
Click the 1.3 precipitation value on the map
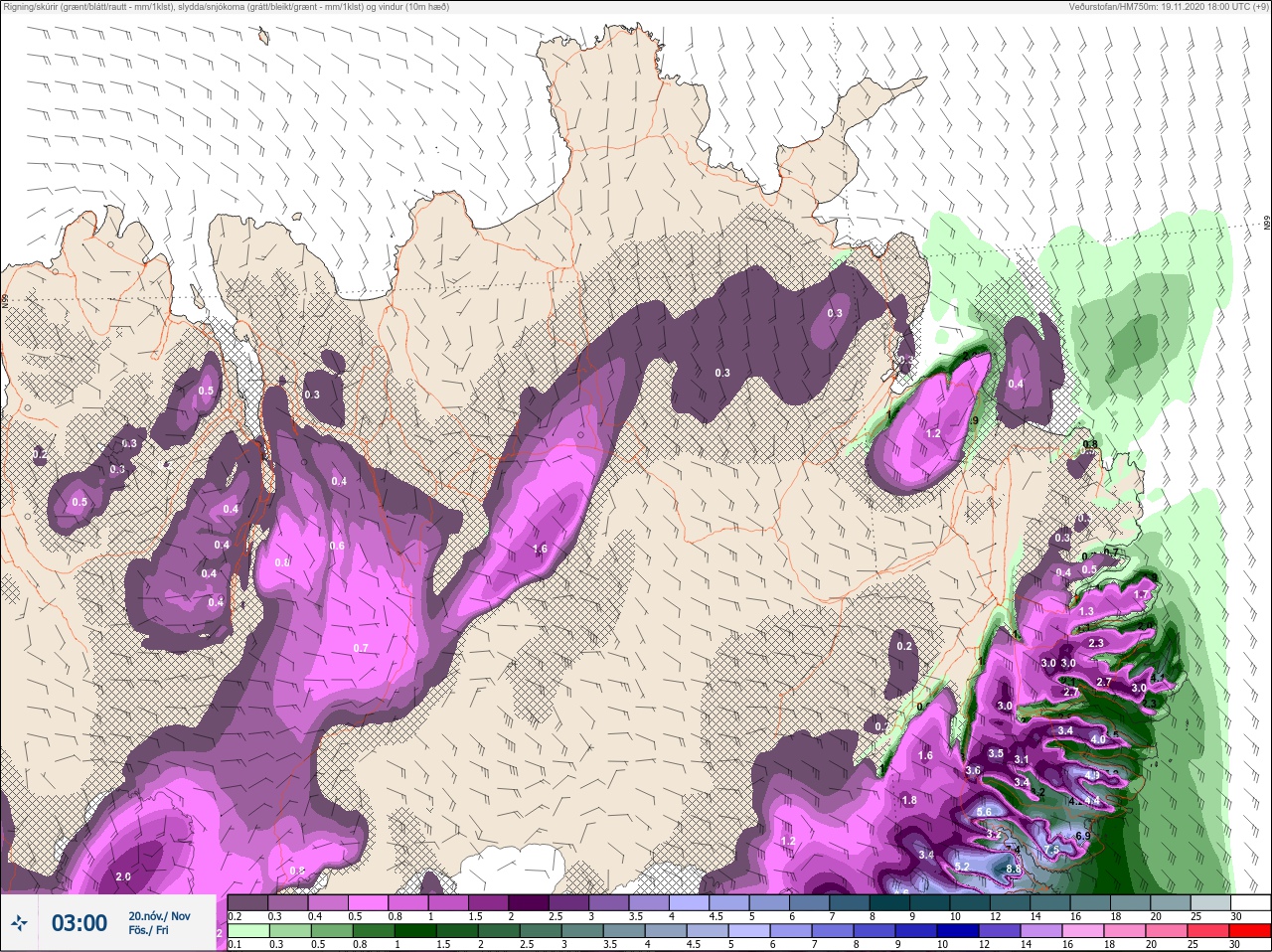click(1086, 612)
